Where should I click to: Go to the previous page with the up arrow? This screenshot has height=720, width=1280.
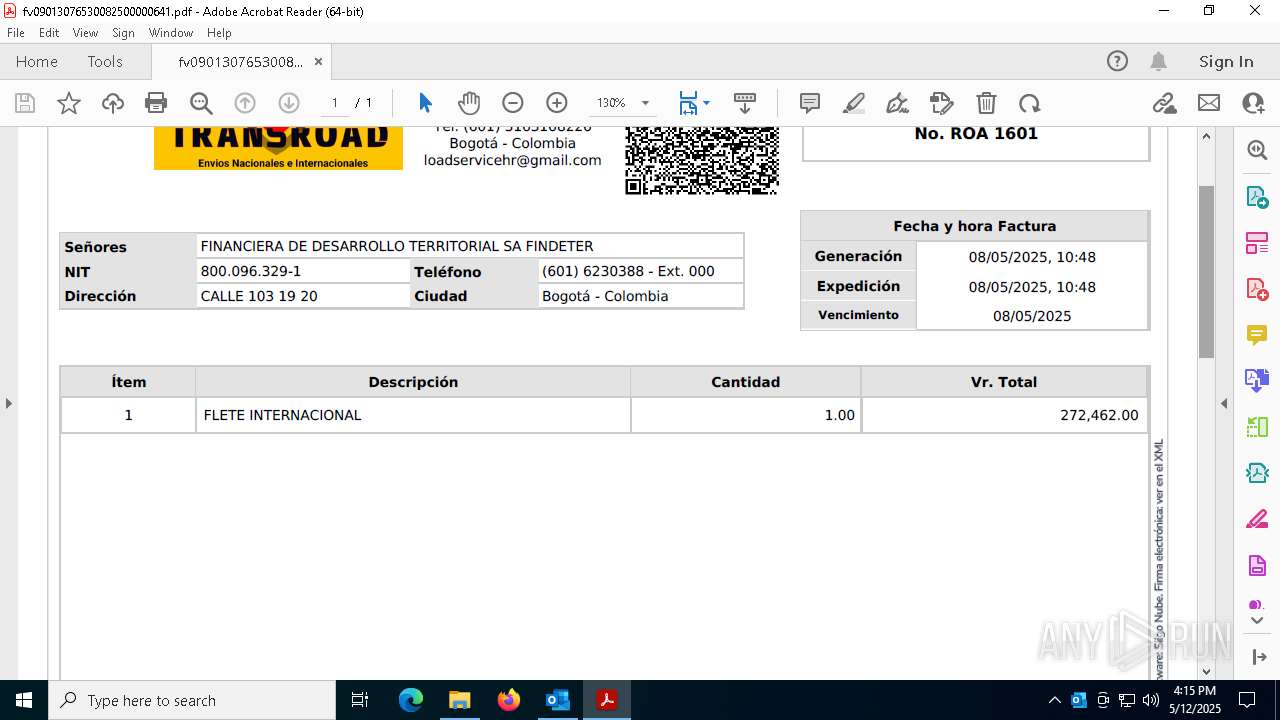point(245,103)
